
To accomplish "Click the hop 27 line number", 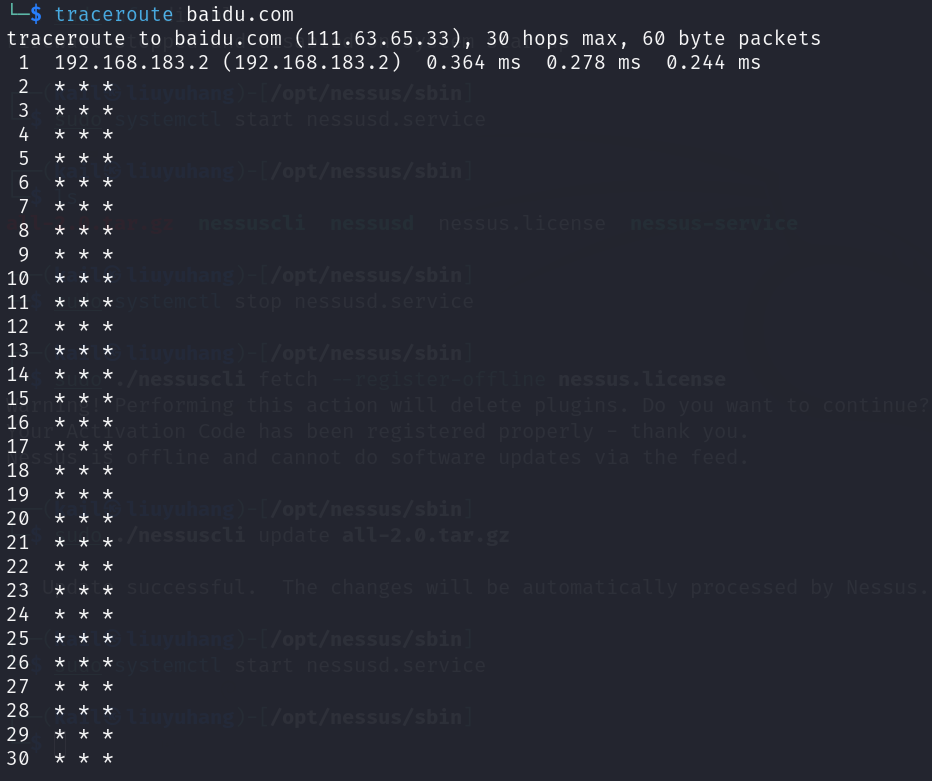I will [18, 686].
